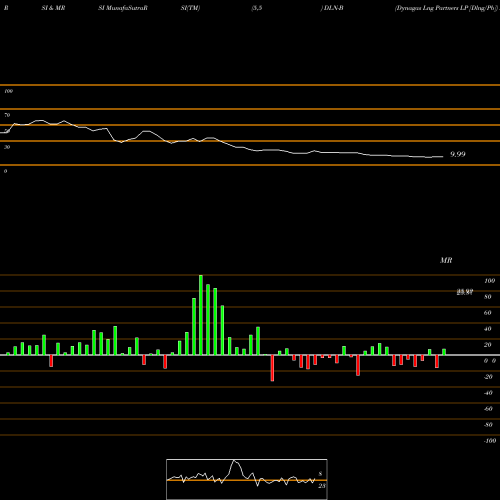The image size is (500, 500).
Task: Click the MR axis label -80
Action: click(x=488, y=425)
